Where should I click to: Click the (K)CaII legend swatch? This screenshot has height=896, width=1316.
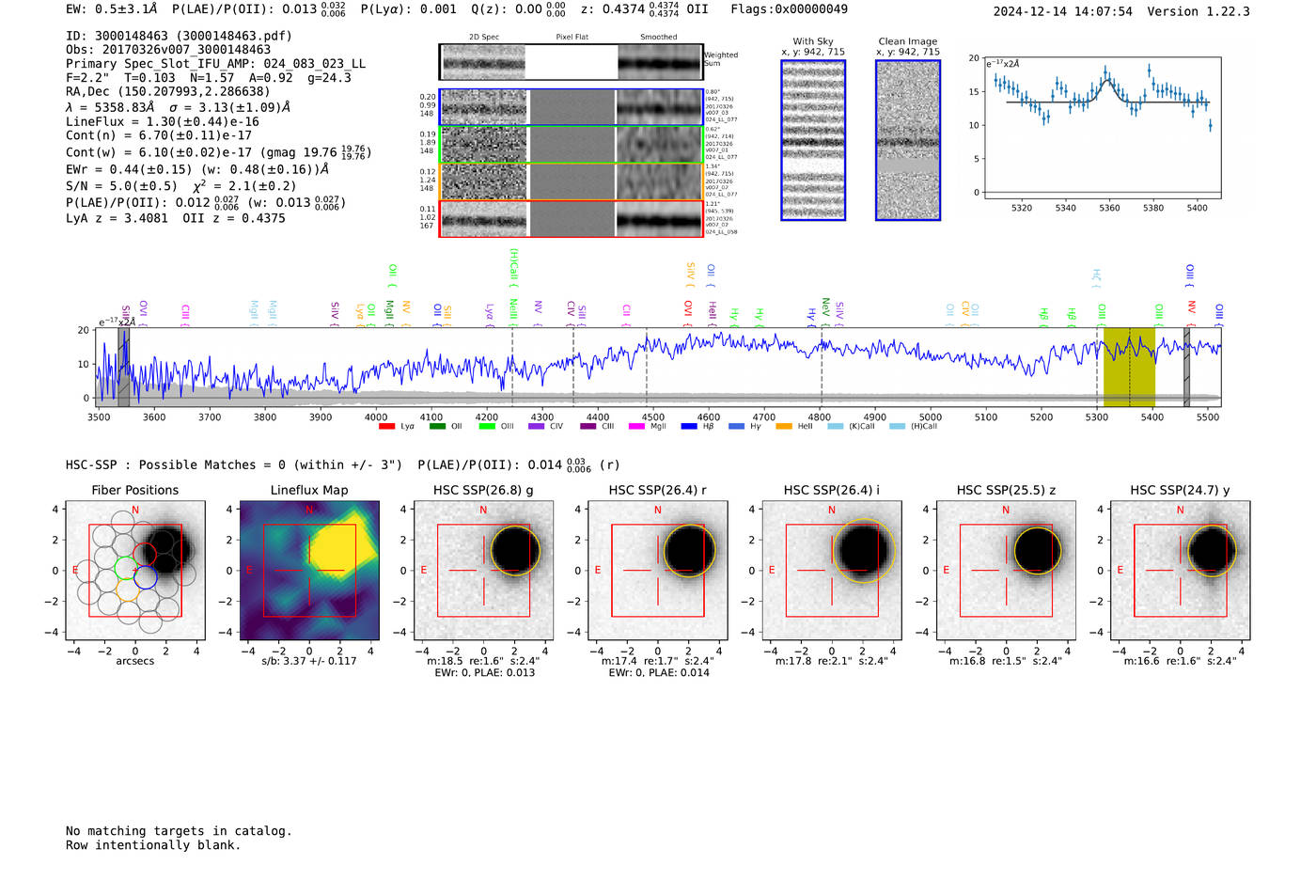pos(835,427)
